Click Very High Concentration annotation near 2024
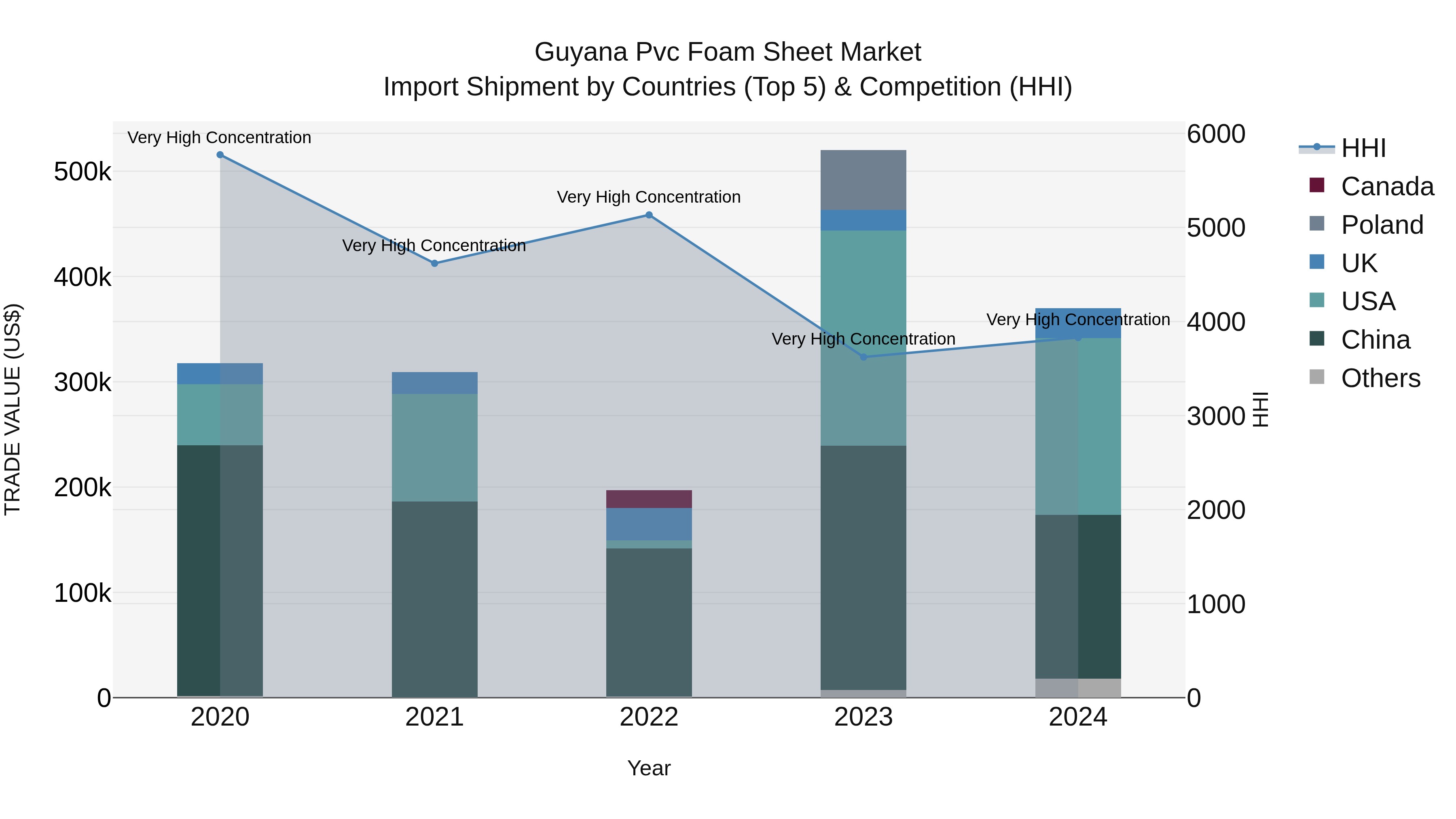Image resolution: width=1456 pixels, height=819 pixels. 1078,320
